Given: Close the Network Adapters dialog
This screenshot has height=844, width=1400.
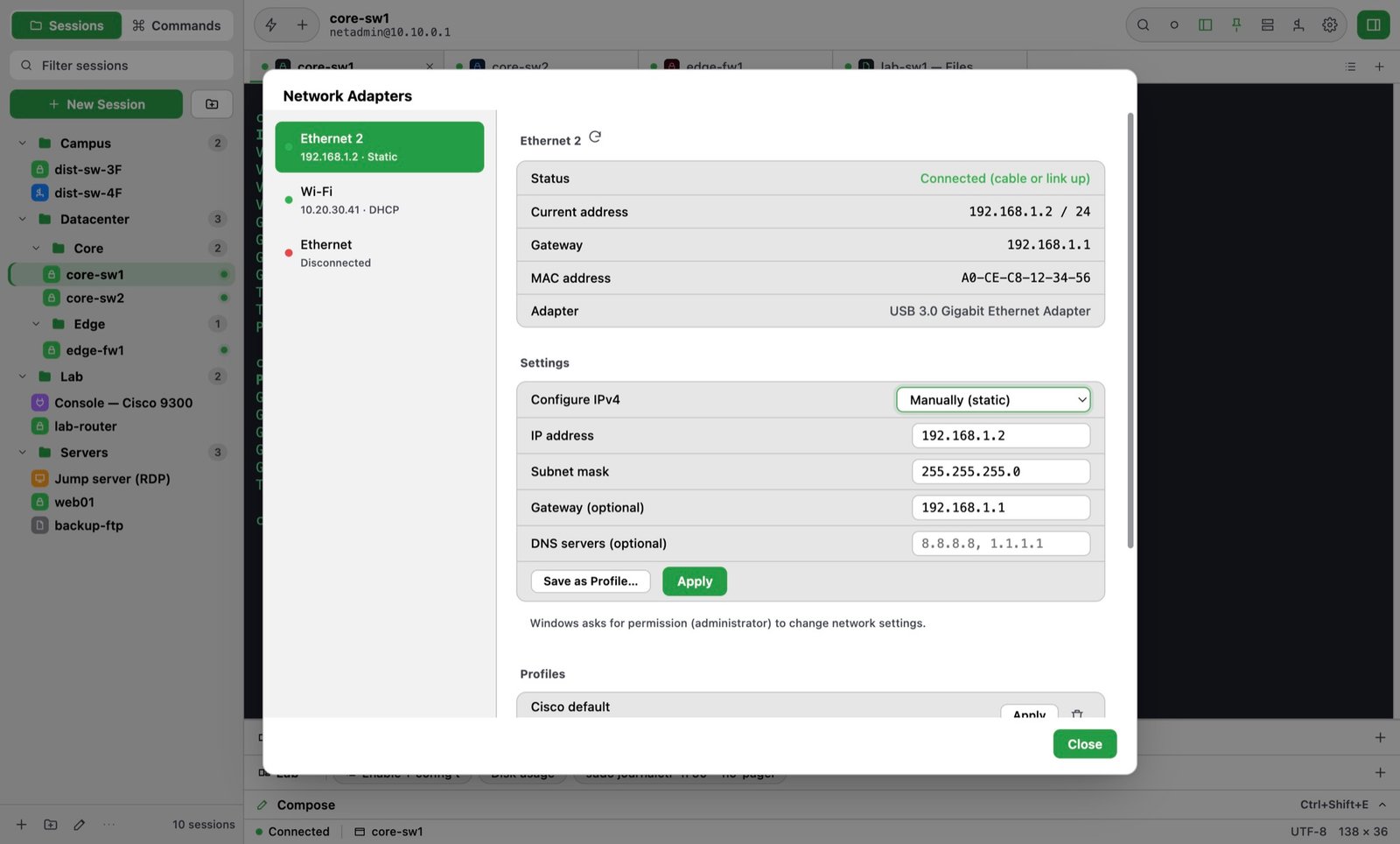Looking at the screenshot, I should click(x=1085, y=744).
